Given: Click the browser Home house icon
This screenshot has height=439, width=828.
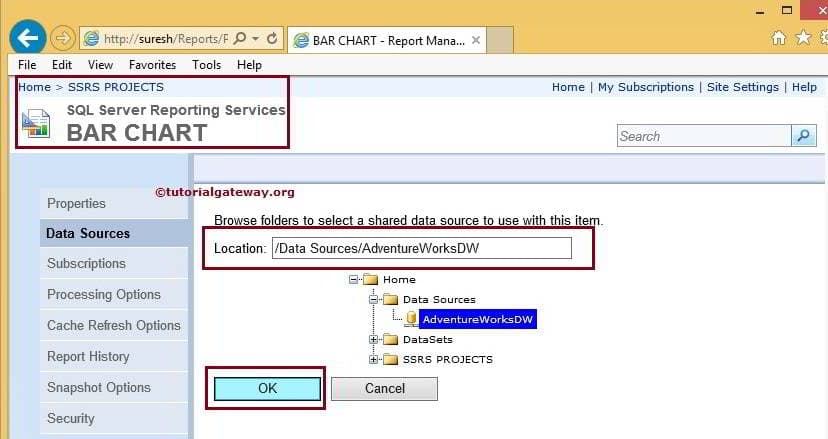Looking at the screenshot, I should (x=778, y=38).
